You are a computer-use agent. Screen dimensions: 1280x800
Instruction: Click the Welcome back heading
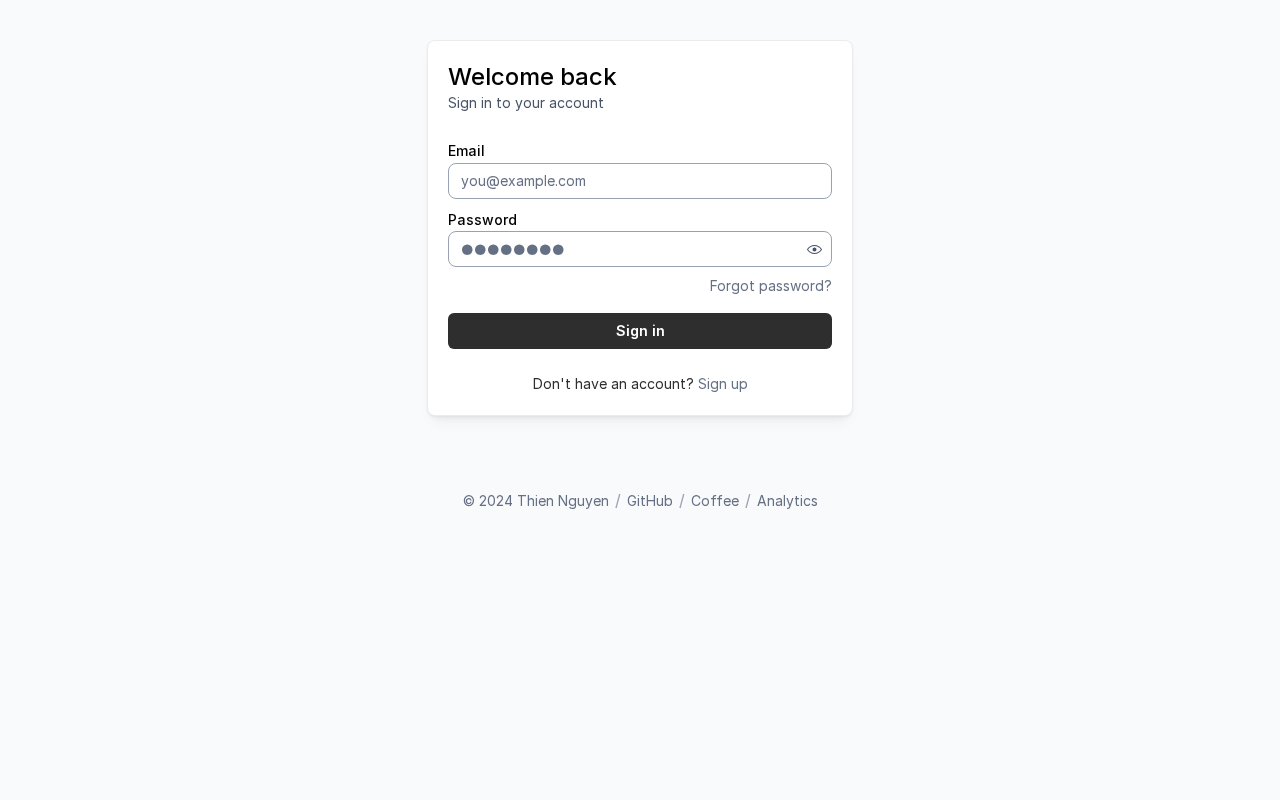point(532,77)
